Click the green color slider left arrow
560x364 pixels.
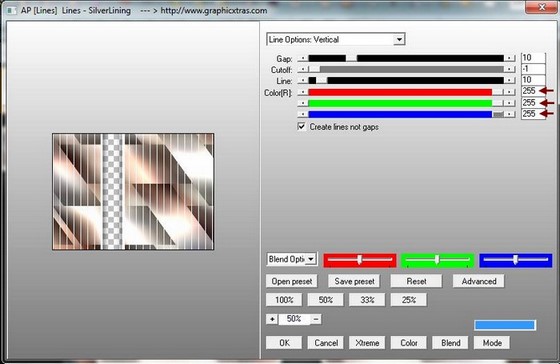[x=303, y=103]
